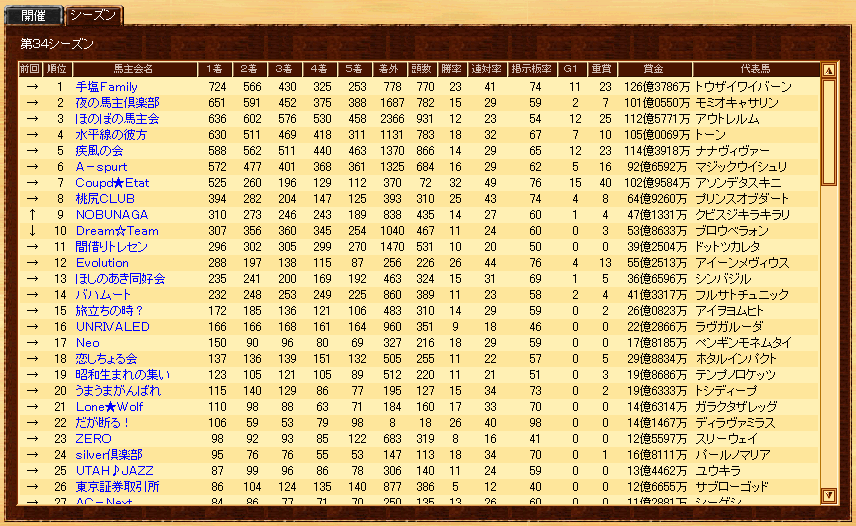Viewport: 856px width, 526px height.
Task: Click the 水平線の彼方 link
Action: click(111, 135)
